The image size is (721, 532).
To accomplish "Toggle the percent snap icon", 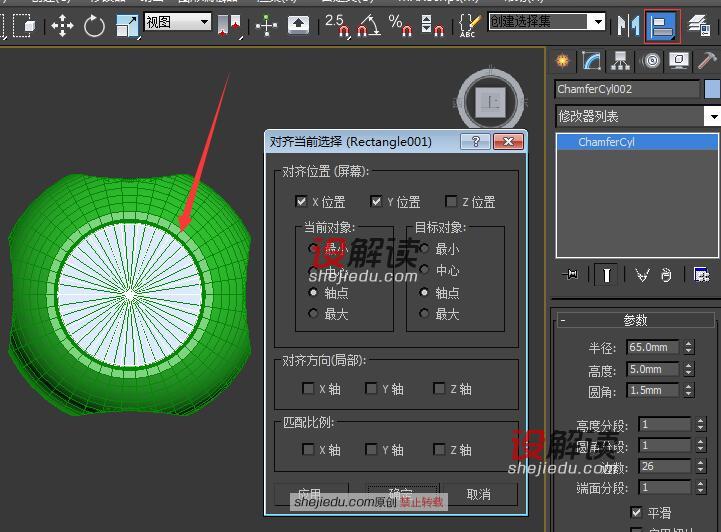I will coord(400,26).
